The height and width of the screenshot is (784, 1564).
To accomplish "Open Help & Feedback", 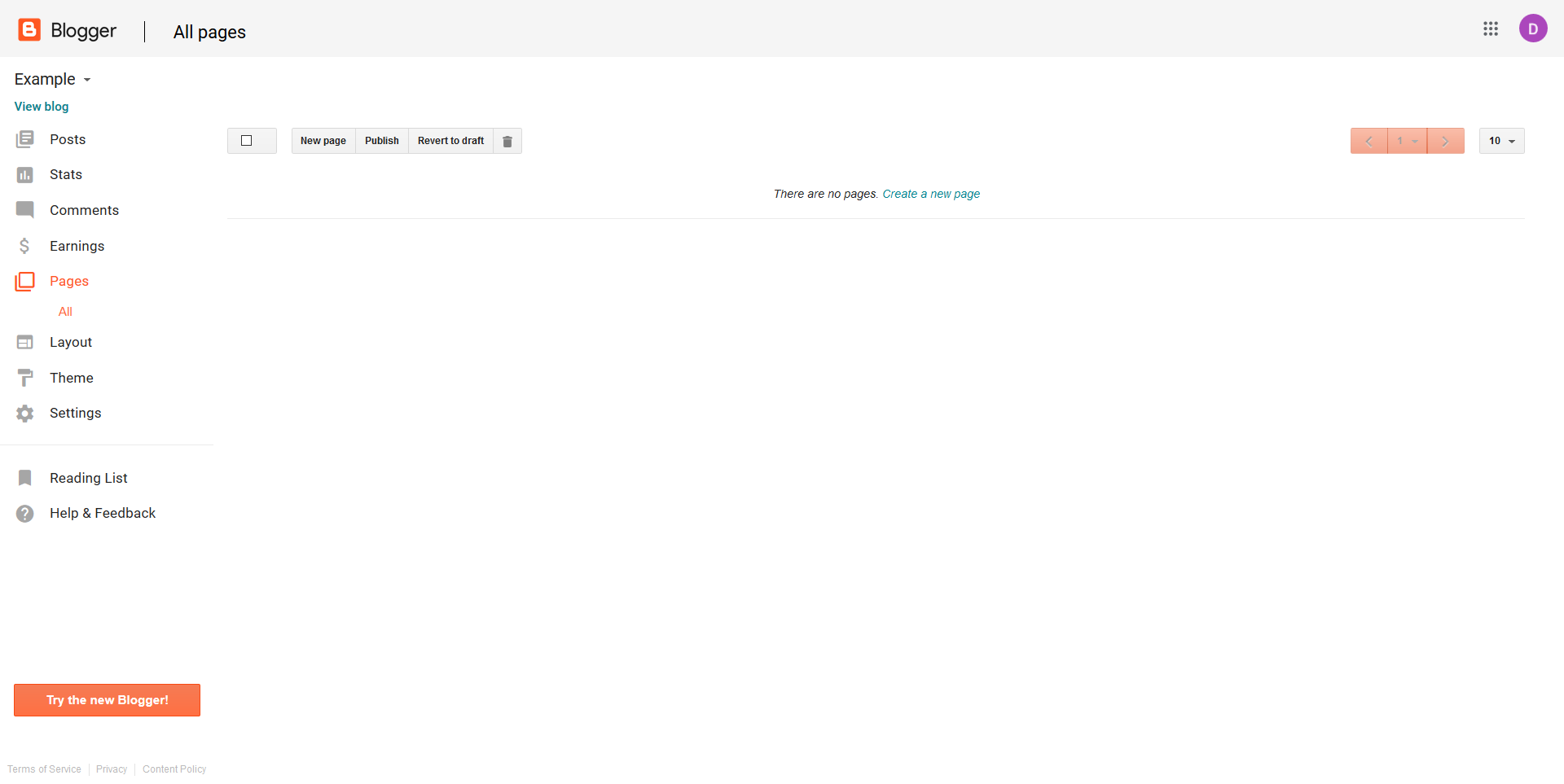I will click(103, 514).
